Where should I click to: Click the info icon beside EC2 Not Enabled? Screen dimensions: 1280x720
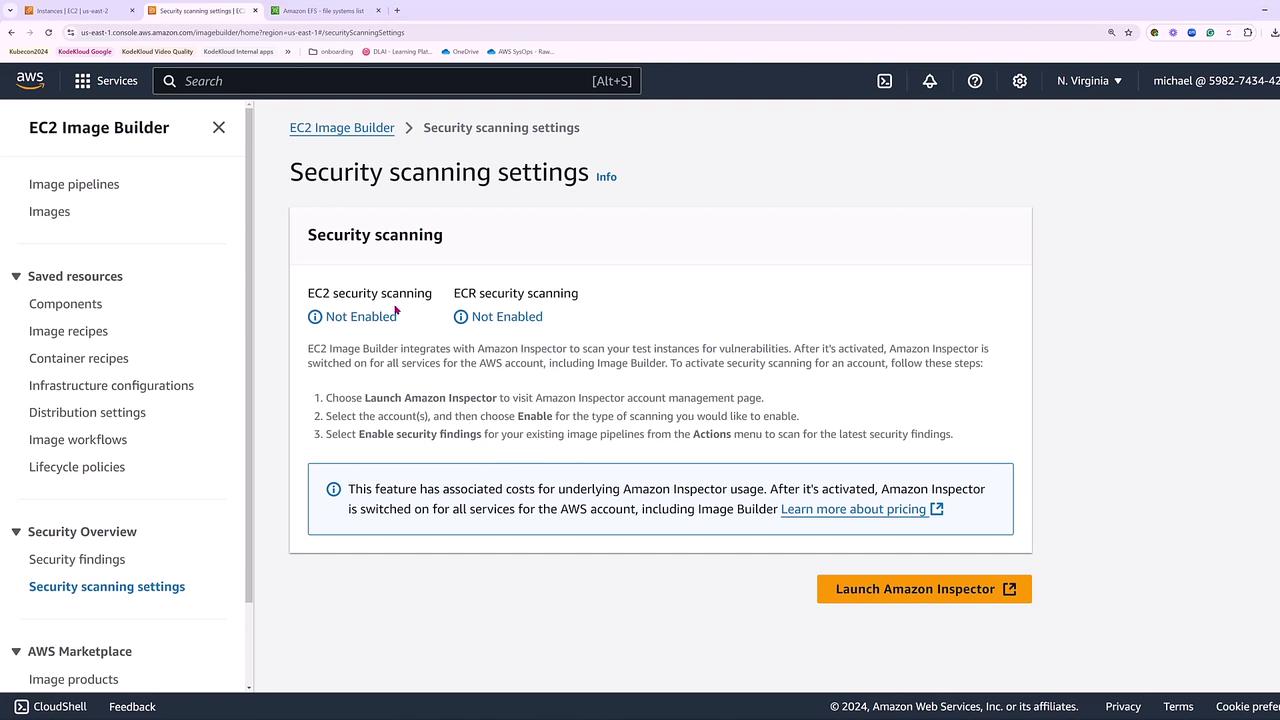coord(315,317)
